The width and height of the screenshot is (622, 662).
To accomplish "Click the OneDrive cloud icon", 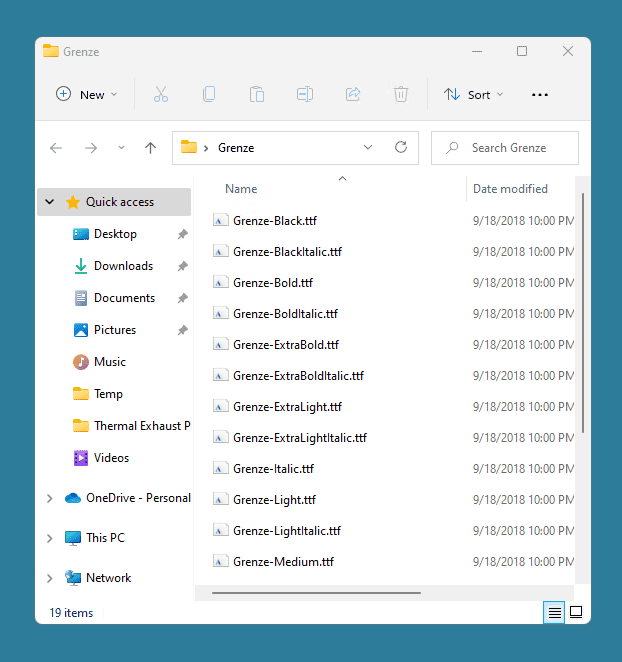I will click(x=73, y=498).
